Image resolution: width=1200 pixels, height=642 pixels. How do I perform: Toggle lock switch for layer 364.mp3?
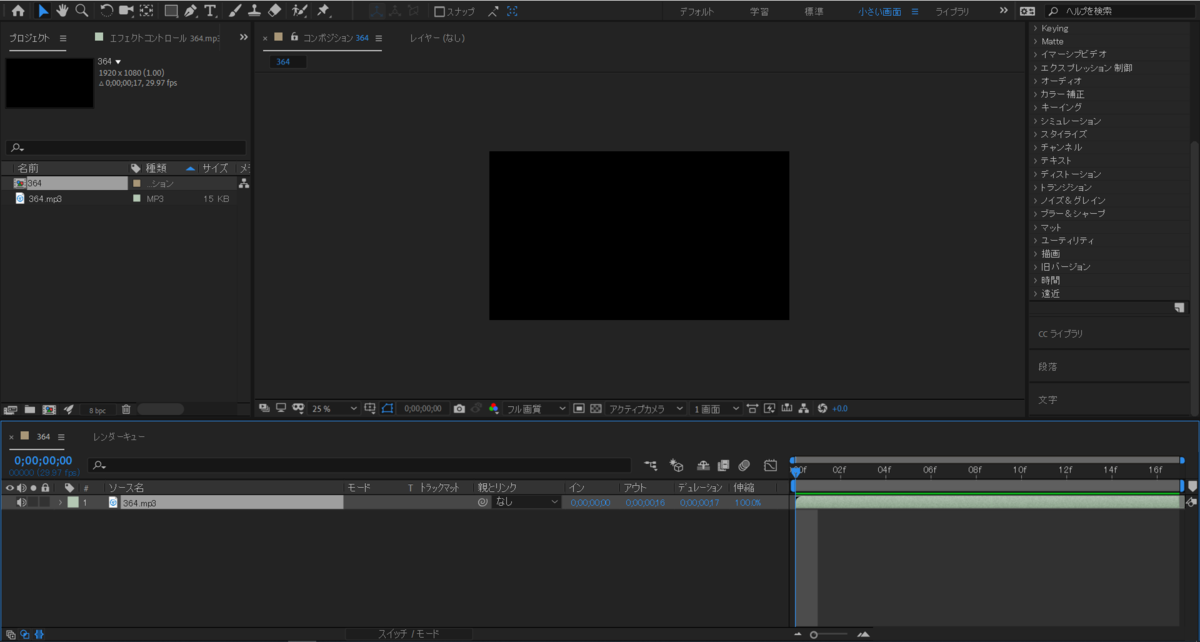click(x=45, y=502)
